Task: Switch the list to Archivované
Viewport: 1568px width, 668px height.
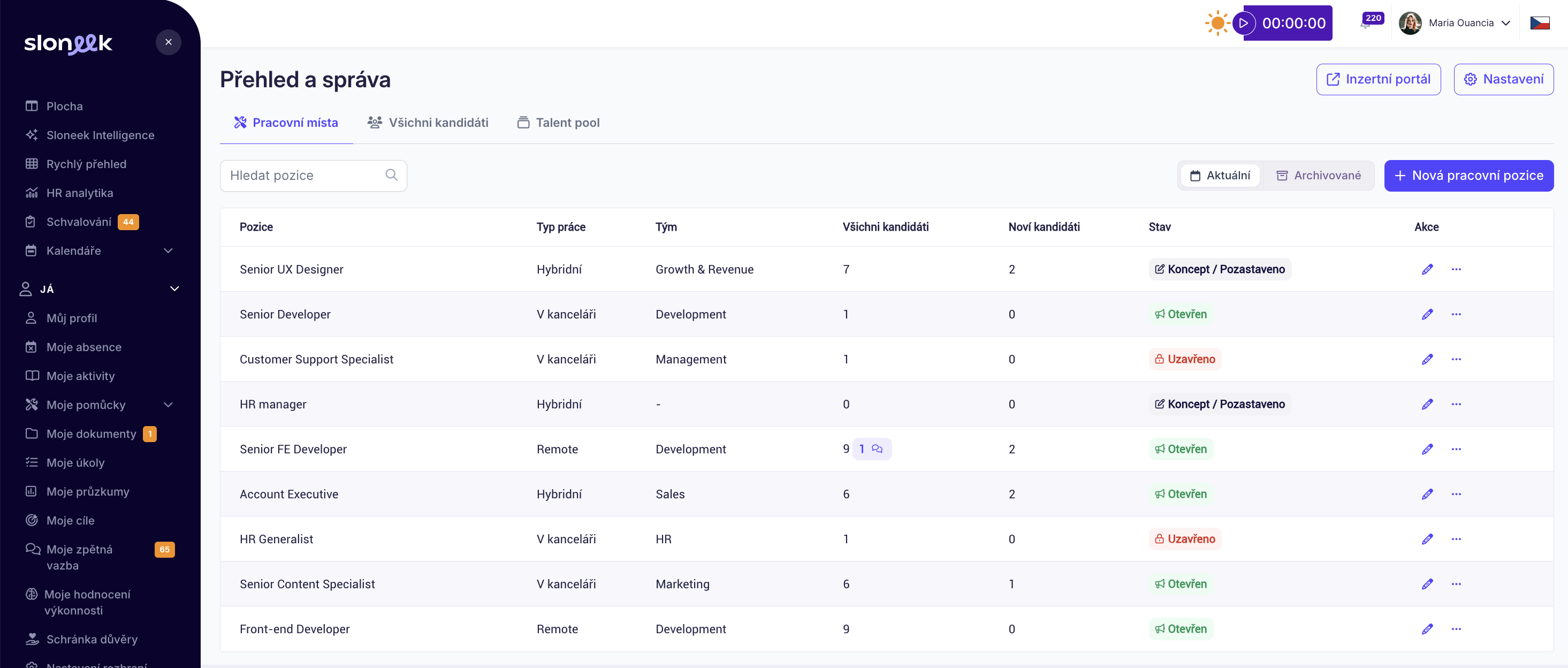Action: pyautogui.click(x=1319, y=176)
